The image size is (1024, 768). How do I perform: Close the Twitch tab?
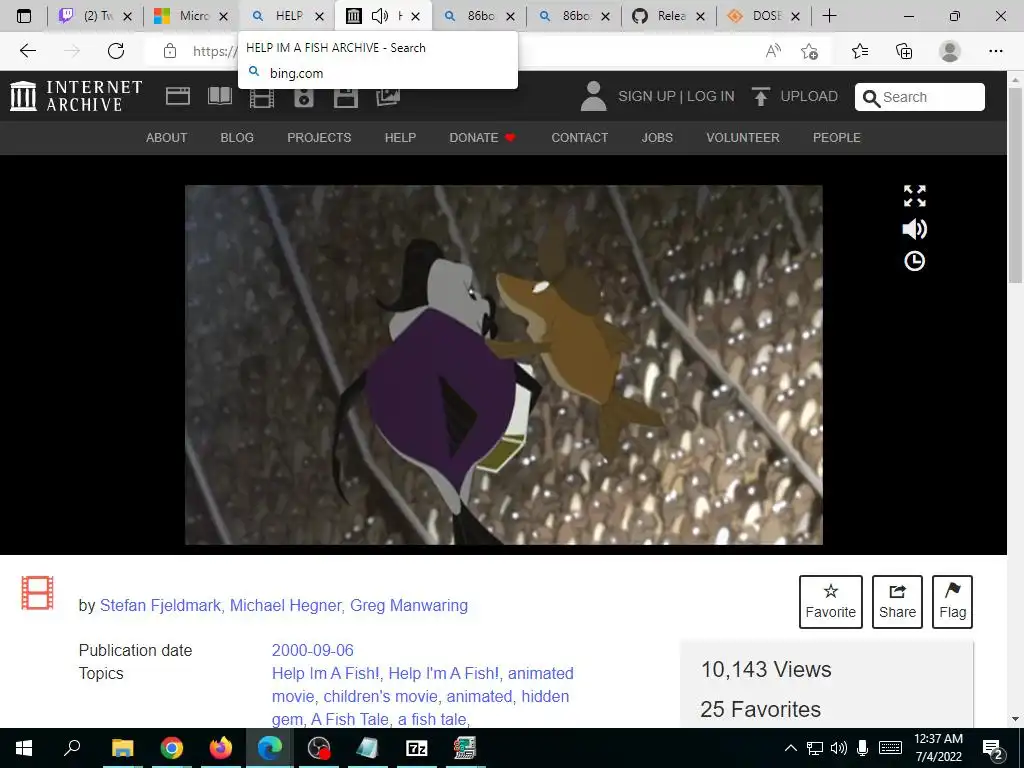(x=128, y=16)
